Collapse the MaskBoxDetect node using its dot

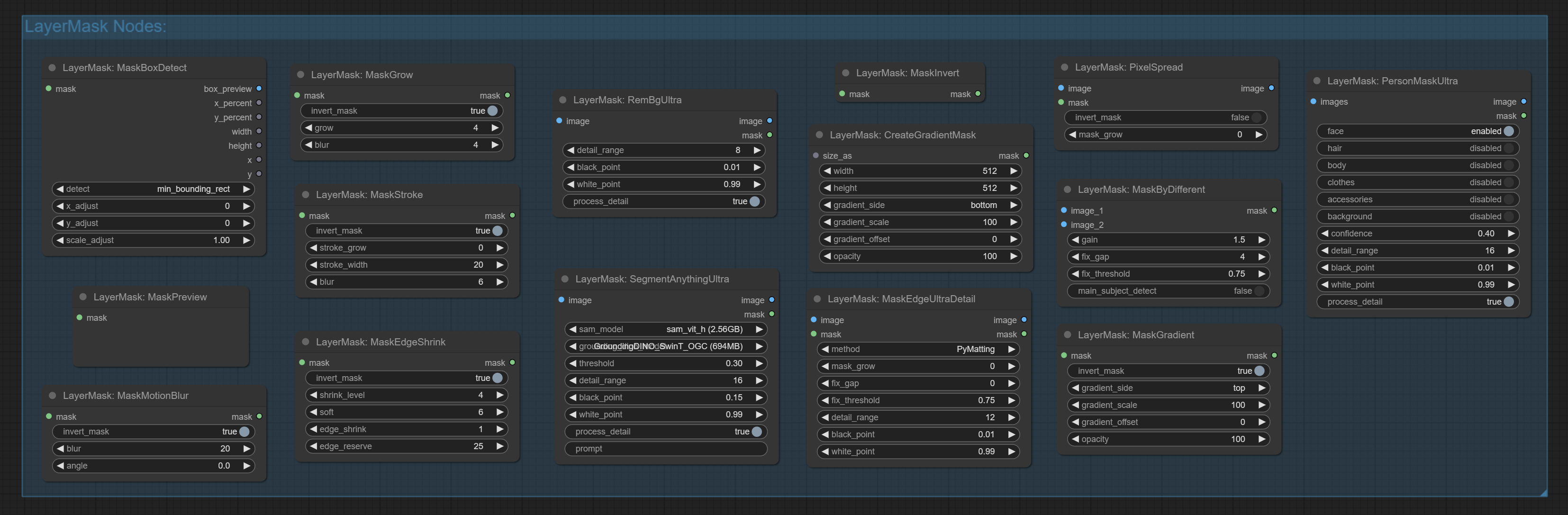click(52, 68)
